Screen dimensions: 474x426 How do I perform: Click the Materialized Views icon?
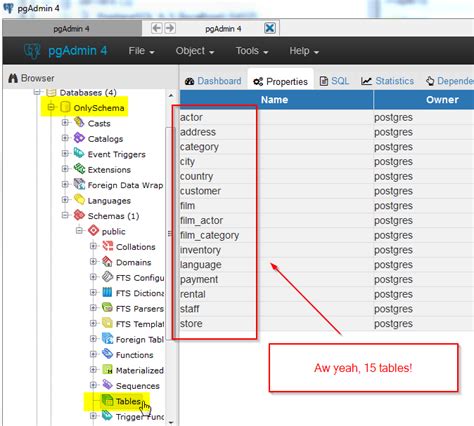[107, 369]
